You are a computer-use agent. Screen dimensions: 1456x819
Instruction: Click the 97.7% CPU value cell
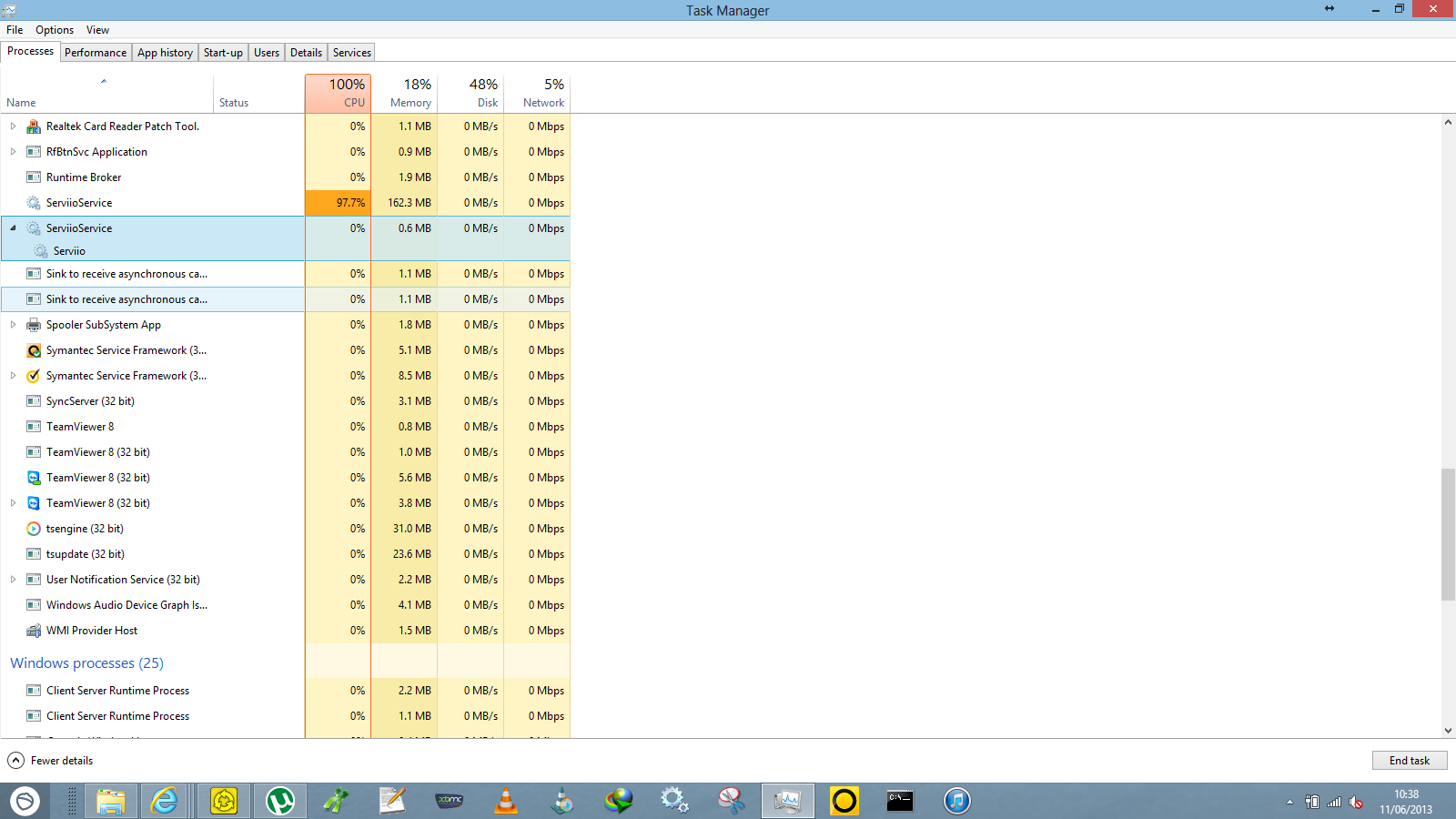[x=338, y=203]
